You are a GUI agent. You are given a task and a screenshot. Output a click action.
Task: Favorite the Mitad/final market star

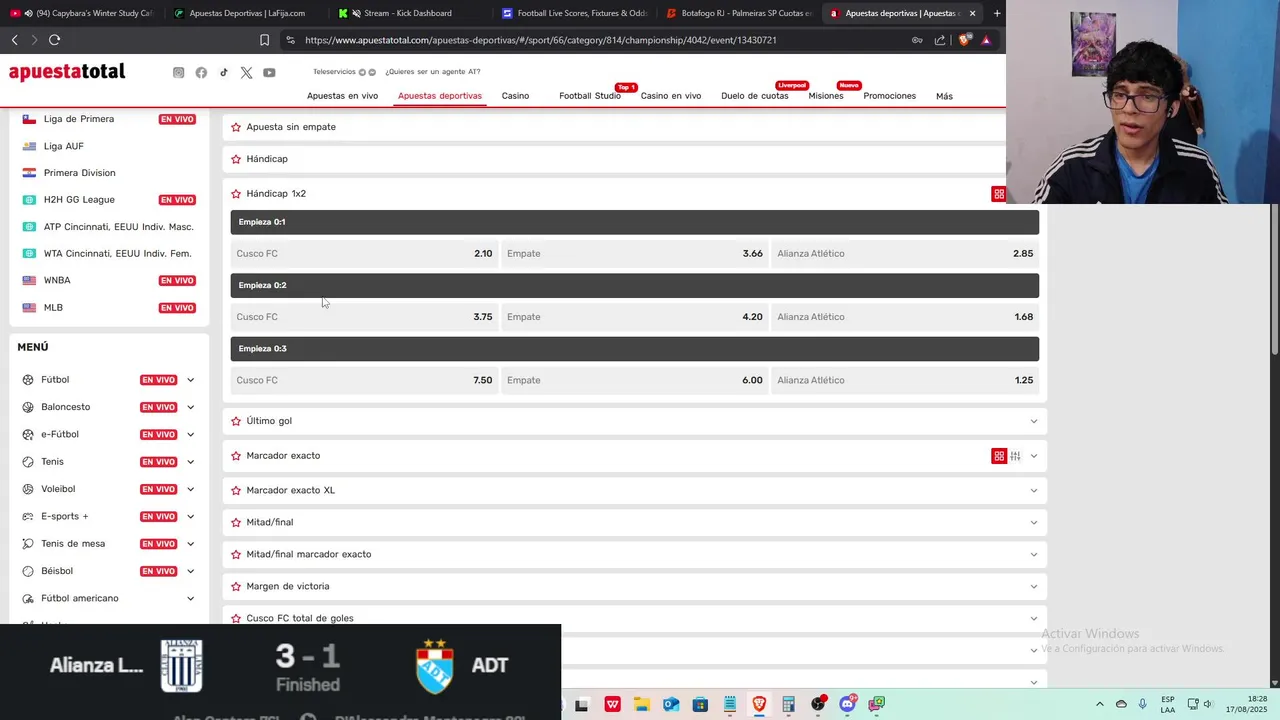[236, 522]
